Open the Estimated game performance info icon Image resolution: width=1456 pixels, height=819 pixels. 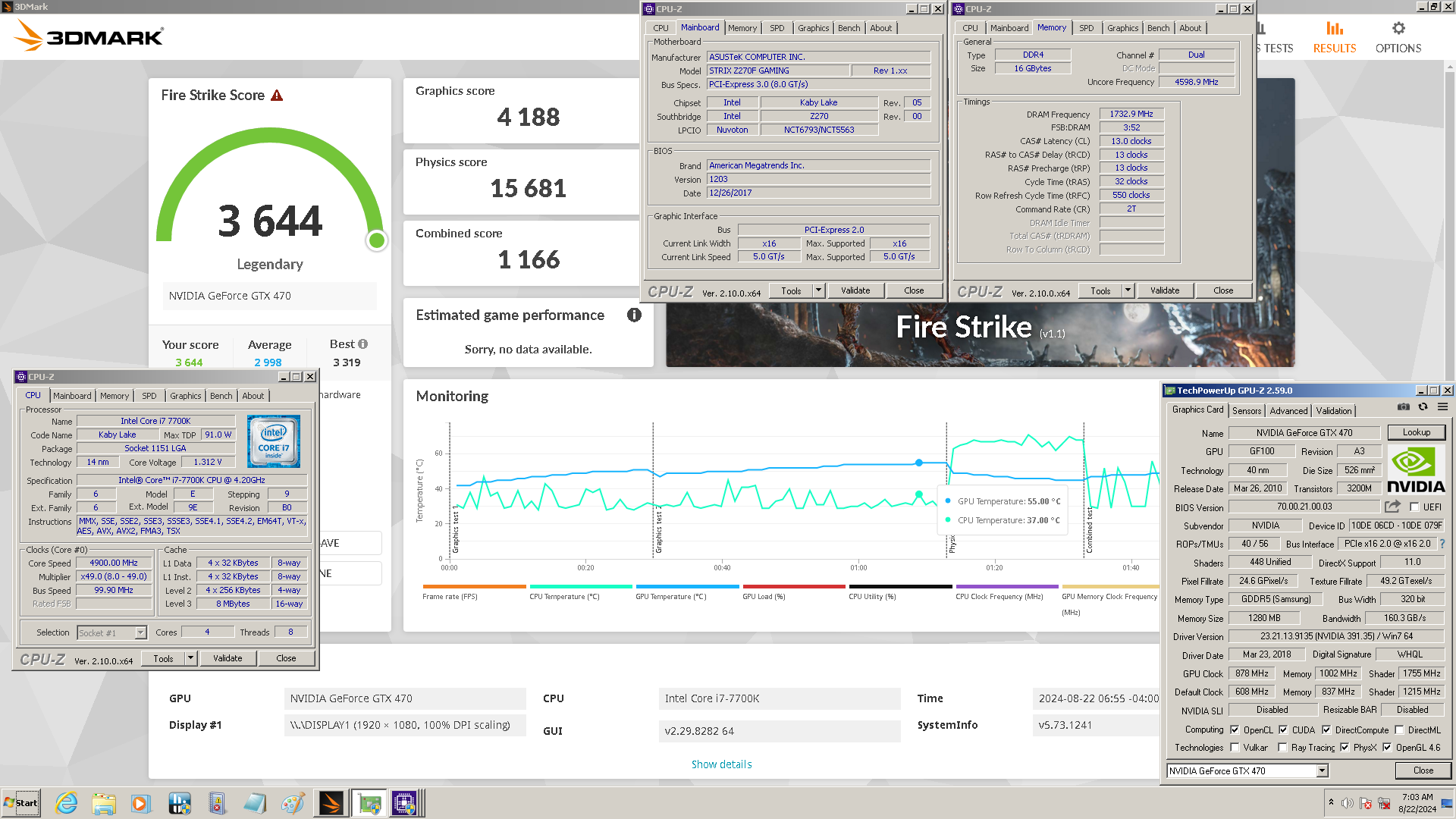[x=634, y=315]
